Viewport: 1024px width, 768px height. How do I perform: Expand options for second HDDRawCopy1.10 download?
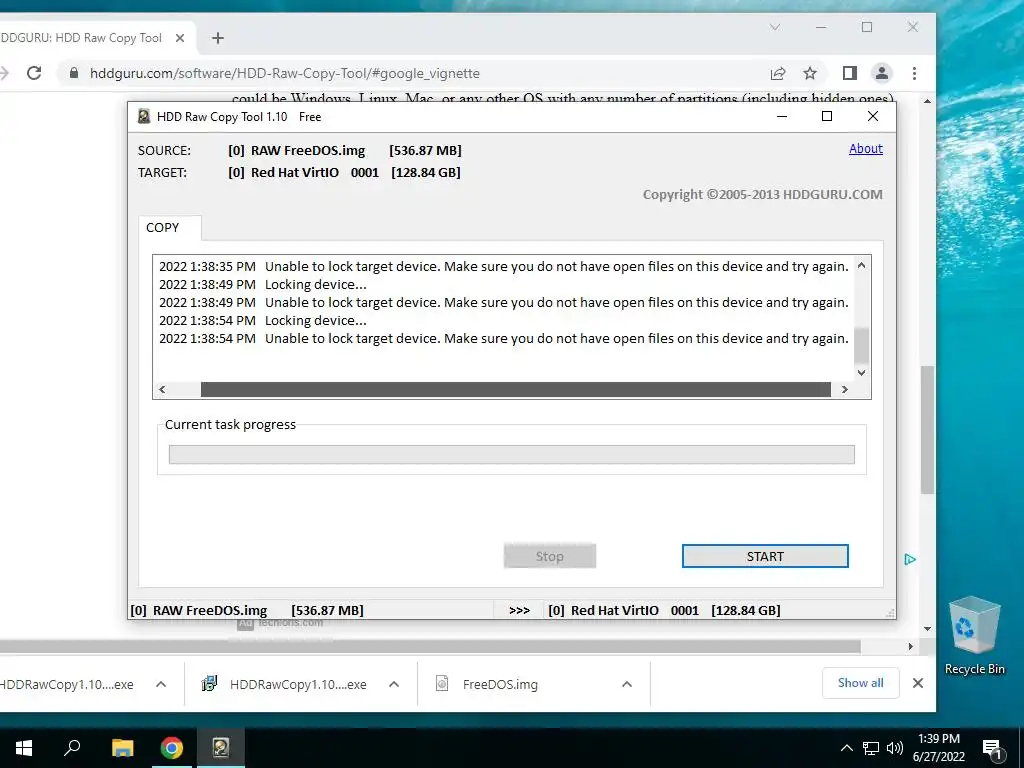394,684
